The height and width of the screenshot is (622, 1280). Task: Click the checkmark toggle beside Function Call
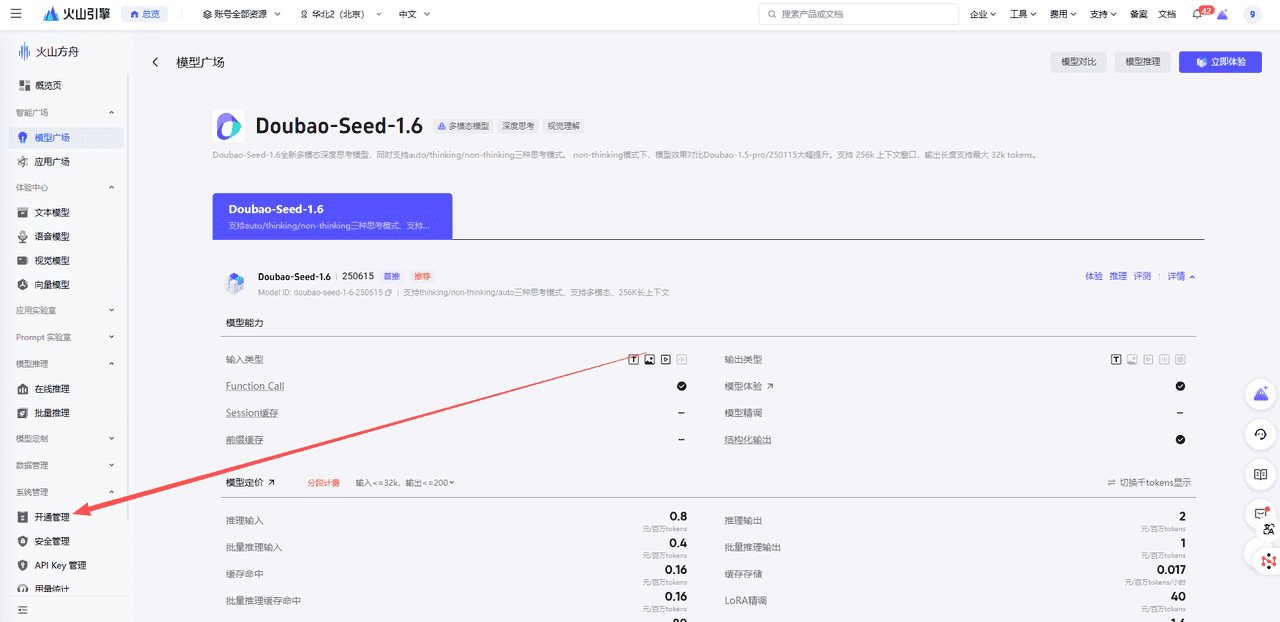(681, 386)
